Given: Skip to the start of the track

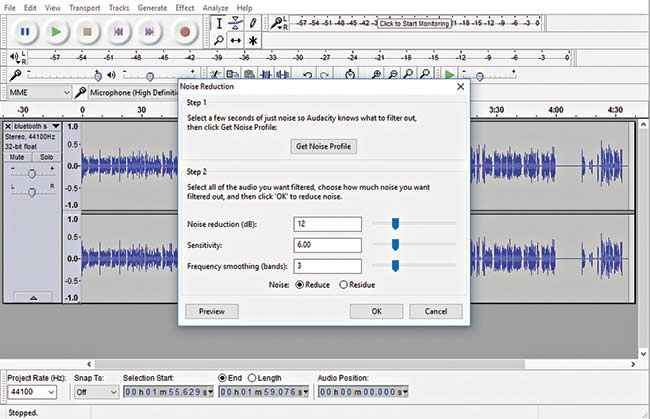Looking at the screenshot, I should click(x=119, y=31).
